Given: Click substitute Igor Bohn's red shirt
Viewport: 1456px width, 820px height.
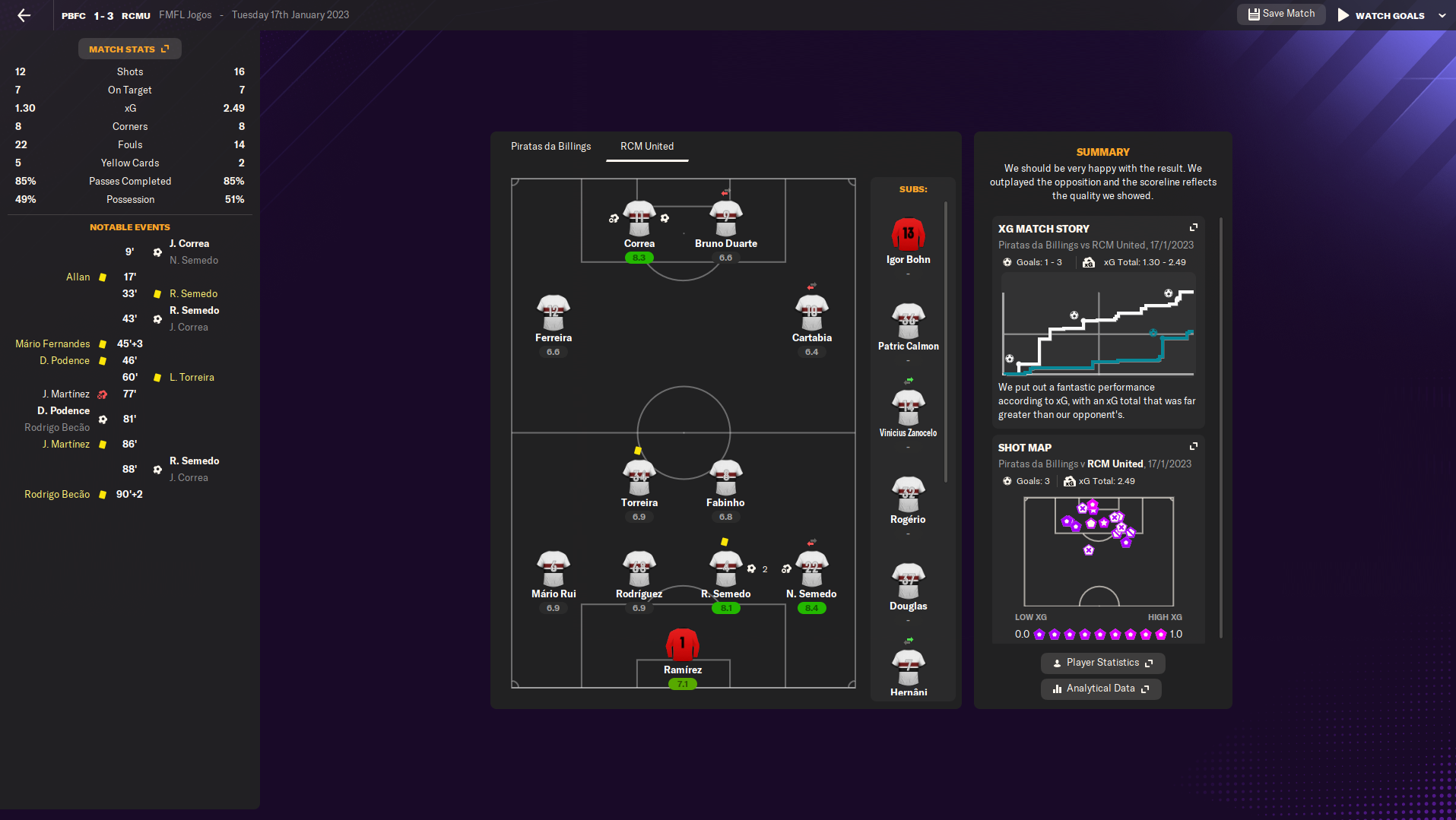Looking at the screenshot, I should tap(908, 235).
